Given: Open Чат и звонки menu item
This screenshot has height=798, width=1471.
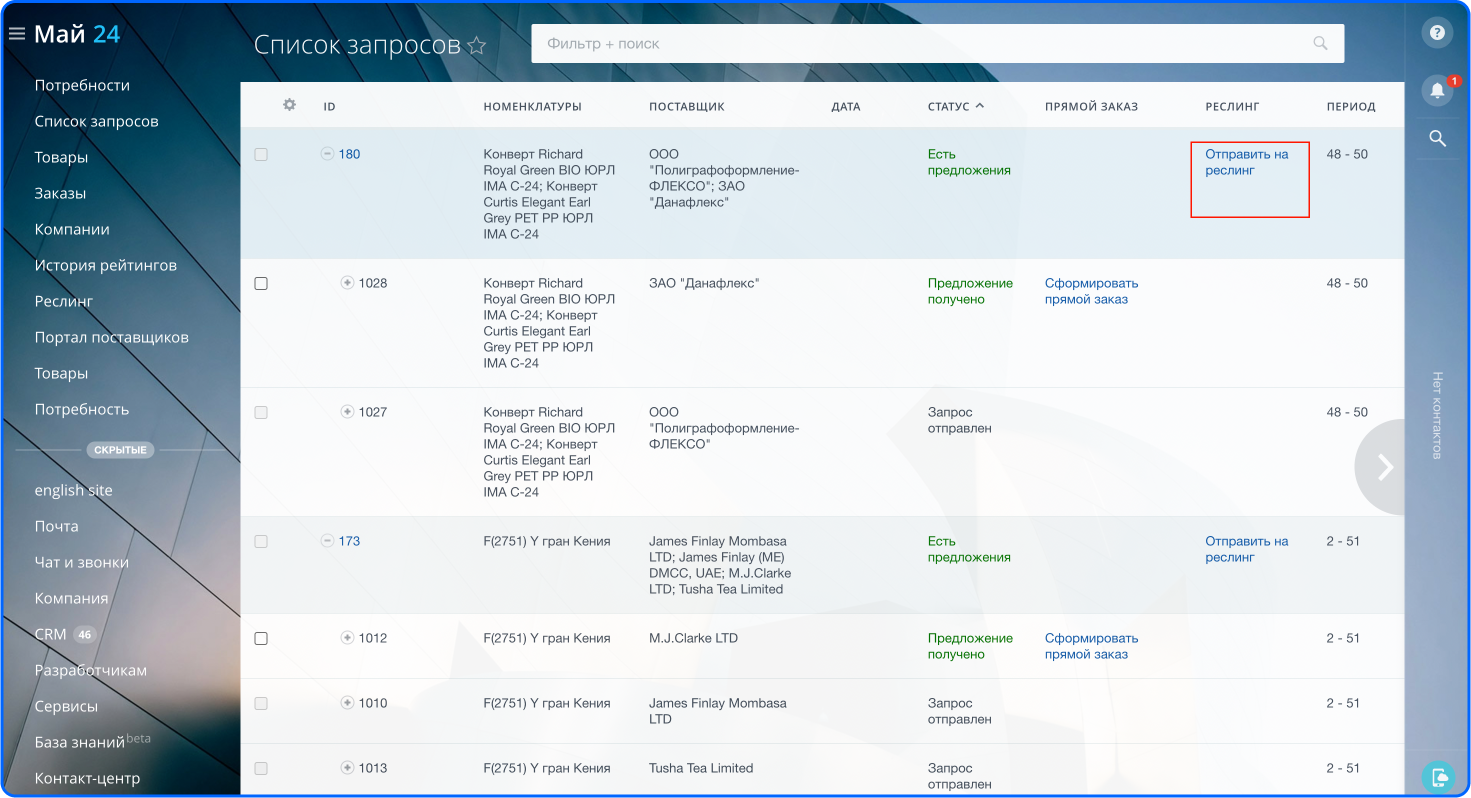Looking at the screenshot, I should [x=81, y=562].
